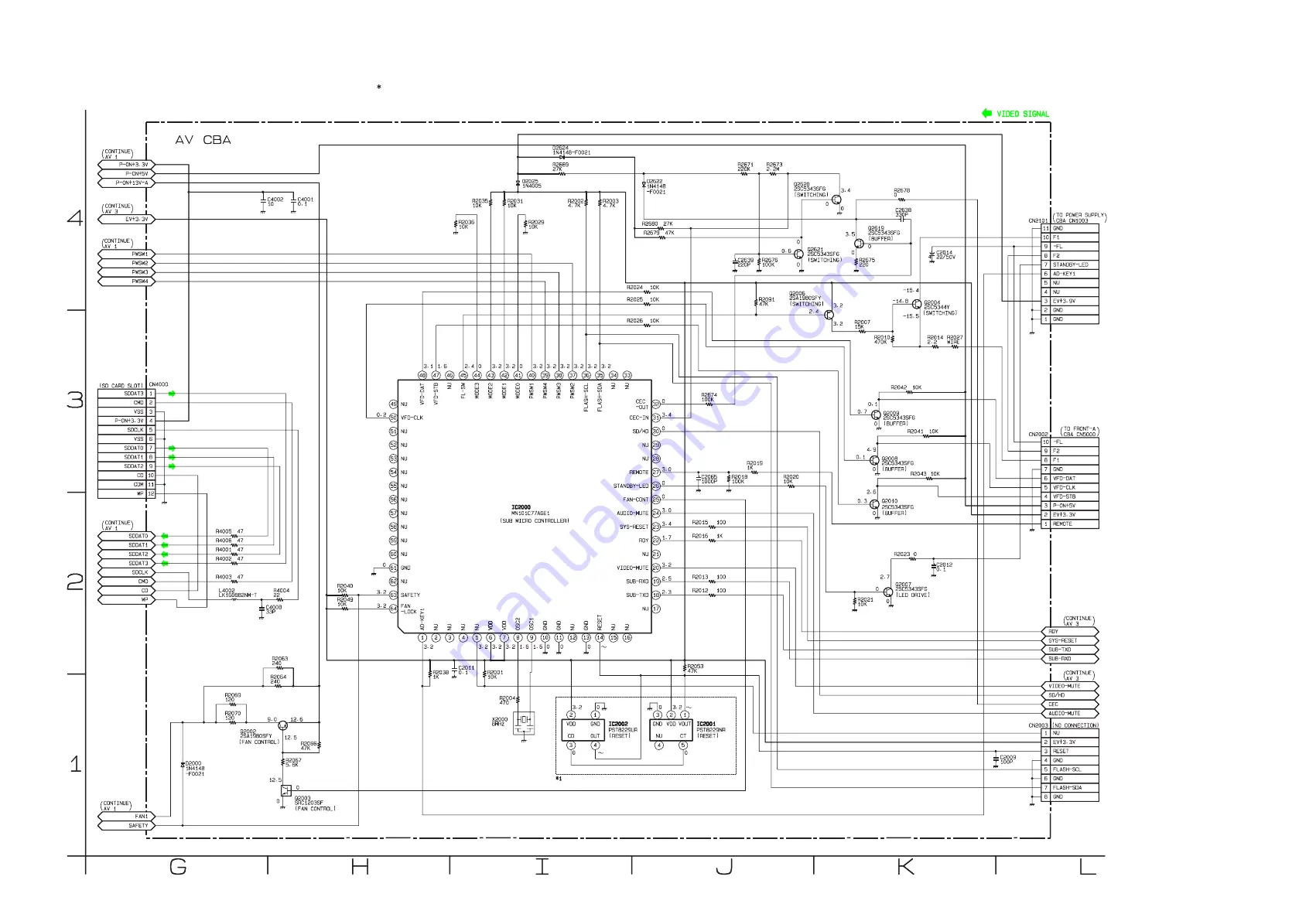The image size is (1316, 921).
Task: Click the L4002 inductor label
Action: (238, 592)
